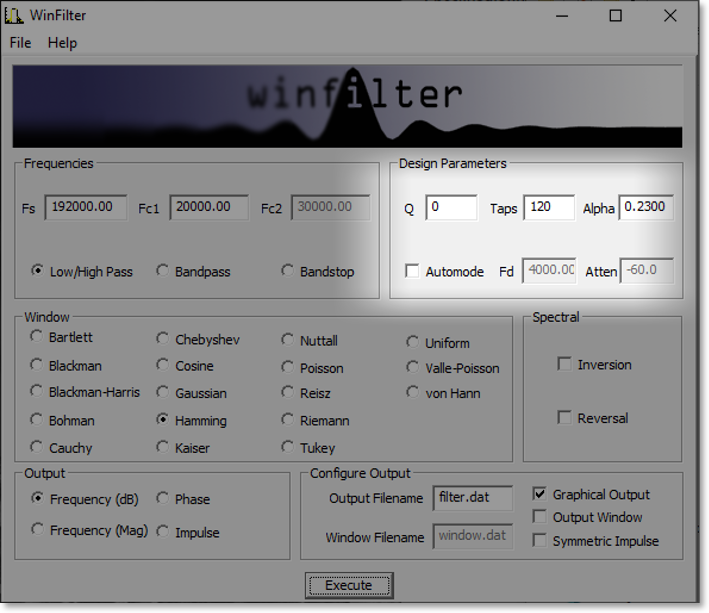The image size is (709, 613).
Task: Open the Help menu
Action: click(62, 43)
